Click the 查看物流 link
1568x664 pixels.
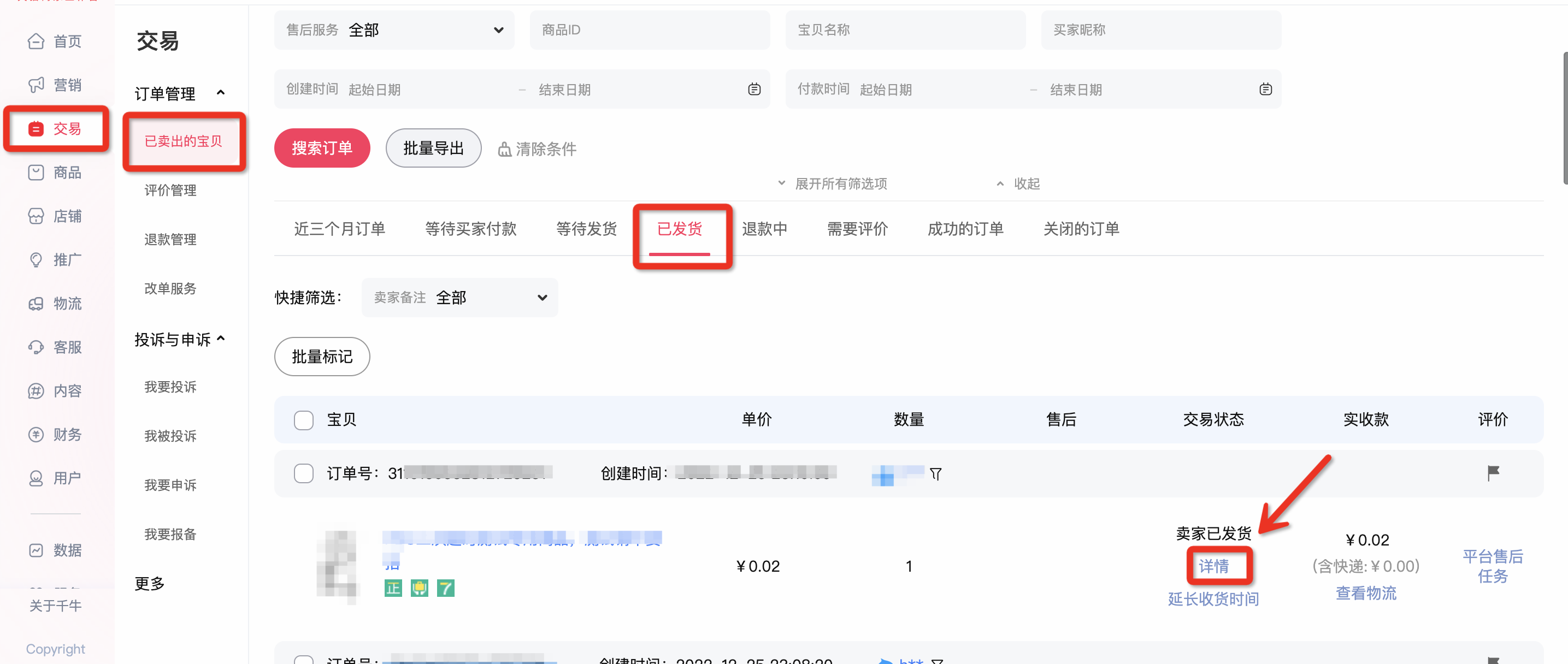(1365, 593)
